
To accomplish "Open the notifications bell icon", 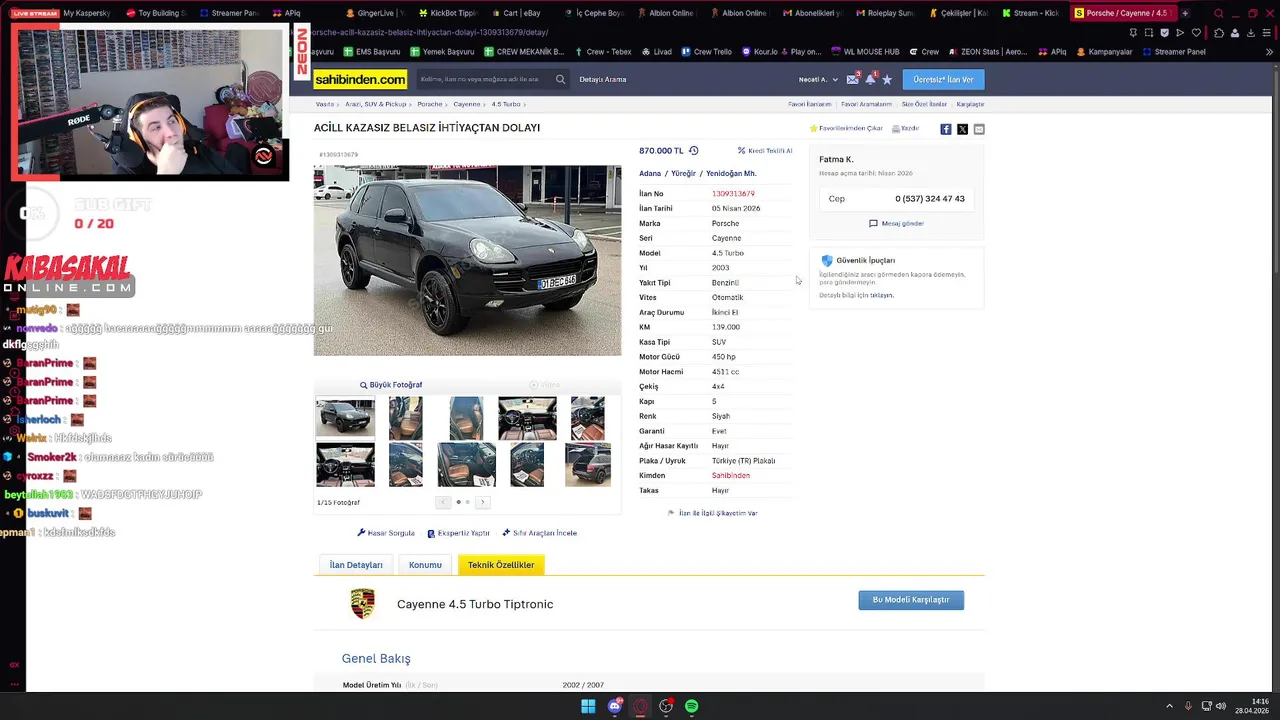I will [x=870, y=79].
